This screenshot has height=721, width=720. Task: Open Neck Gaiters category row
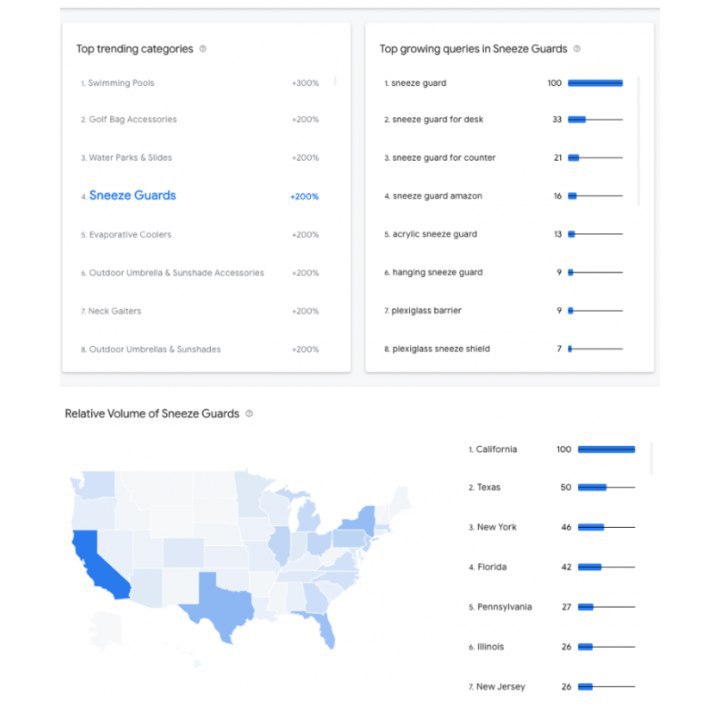115,311
